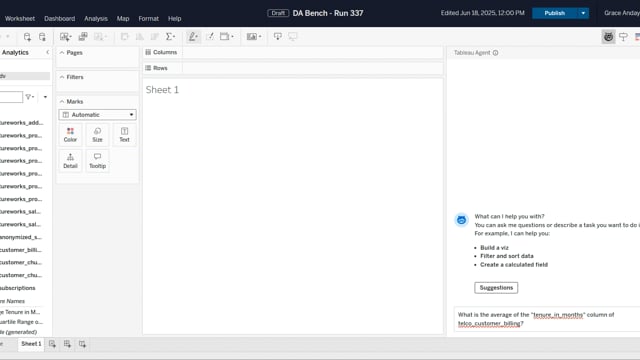Select the 'uartile Range o...' field
The image size is (640, 360).
coord(21,322)
